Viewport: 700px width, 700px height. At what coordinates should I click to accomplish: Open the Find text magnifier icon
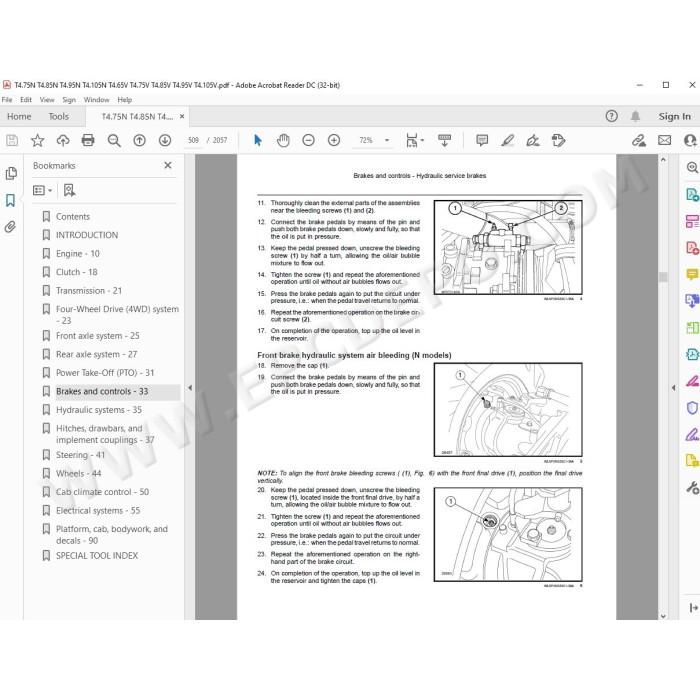tap(114, 141)
